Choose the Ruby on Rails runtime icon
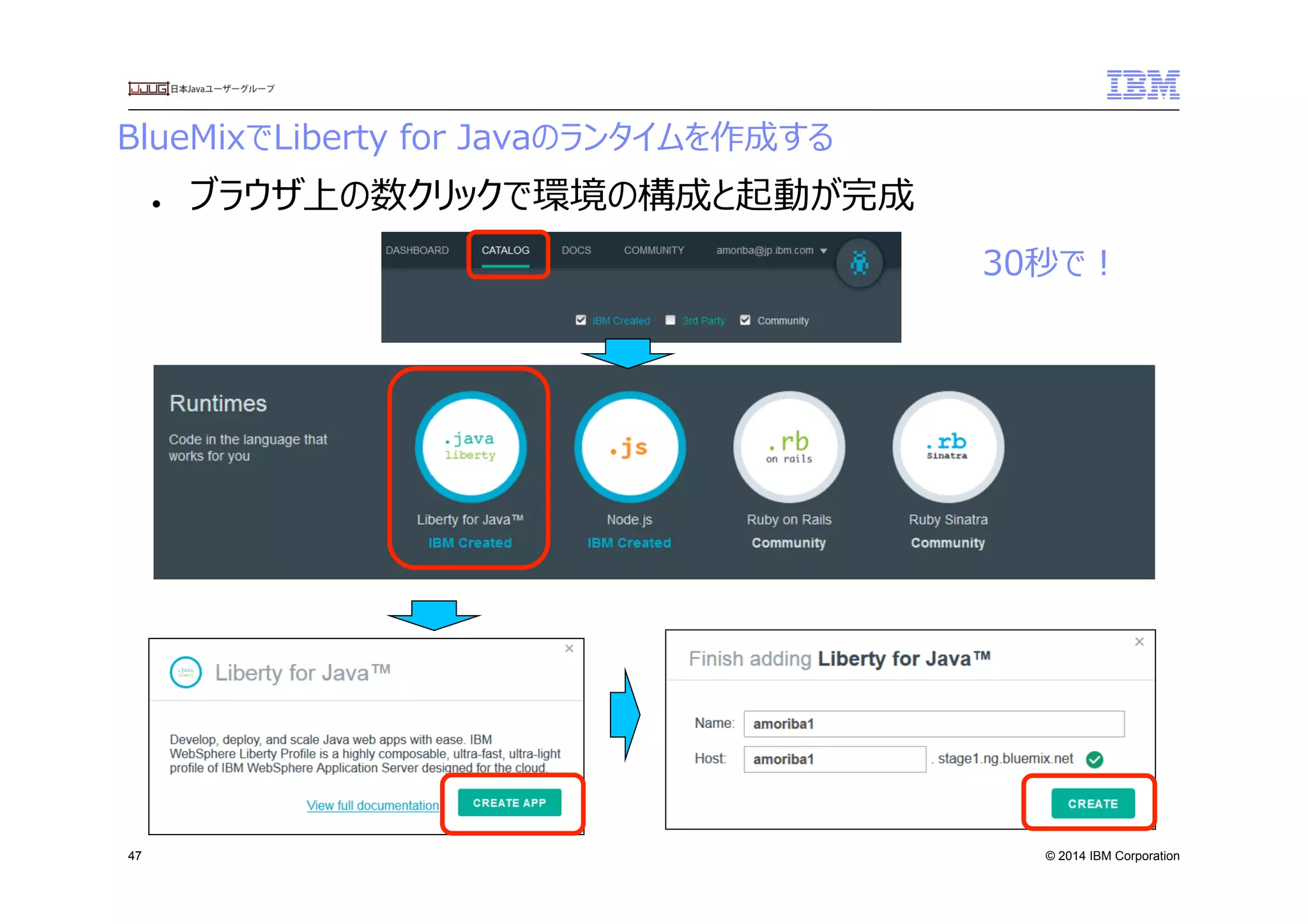Image resolution: width=1308 pixels, height=924 pixels. pyautogui.click(x=789, y=446)
